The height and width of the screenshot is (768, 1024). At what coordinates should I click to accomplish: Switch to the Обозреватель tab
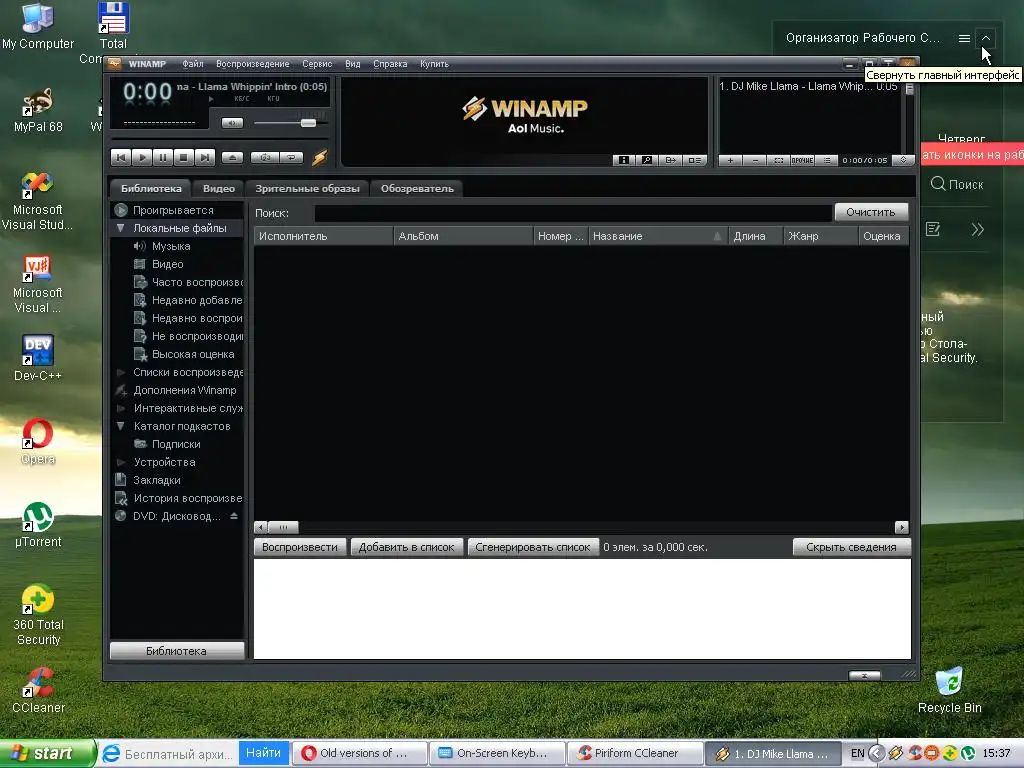coord(417,188)
